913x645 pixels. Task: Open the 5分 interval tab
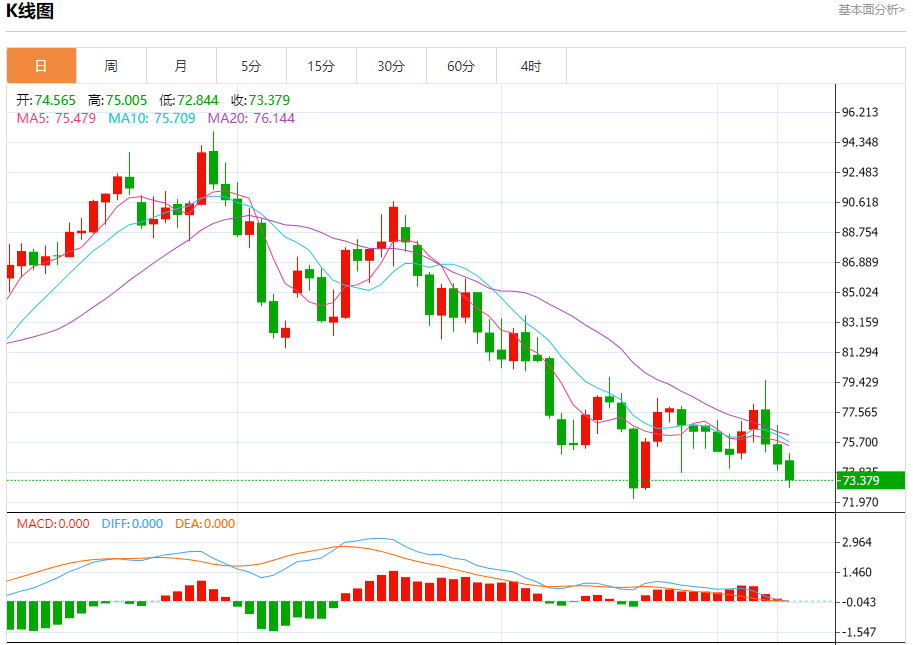251,66
